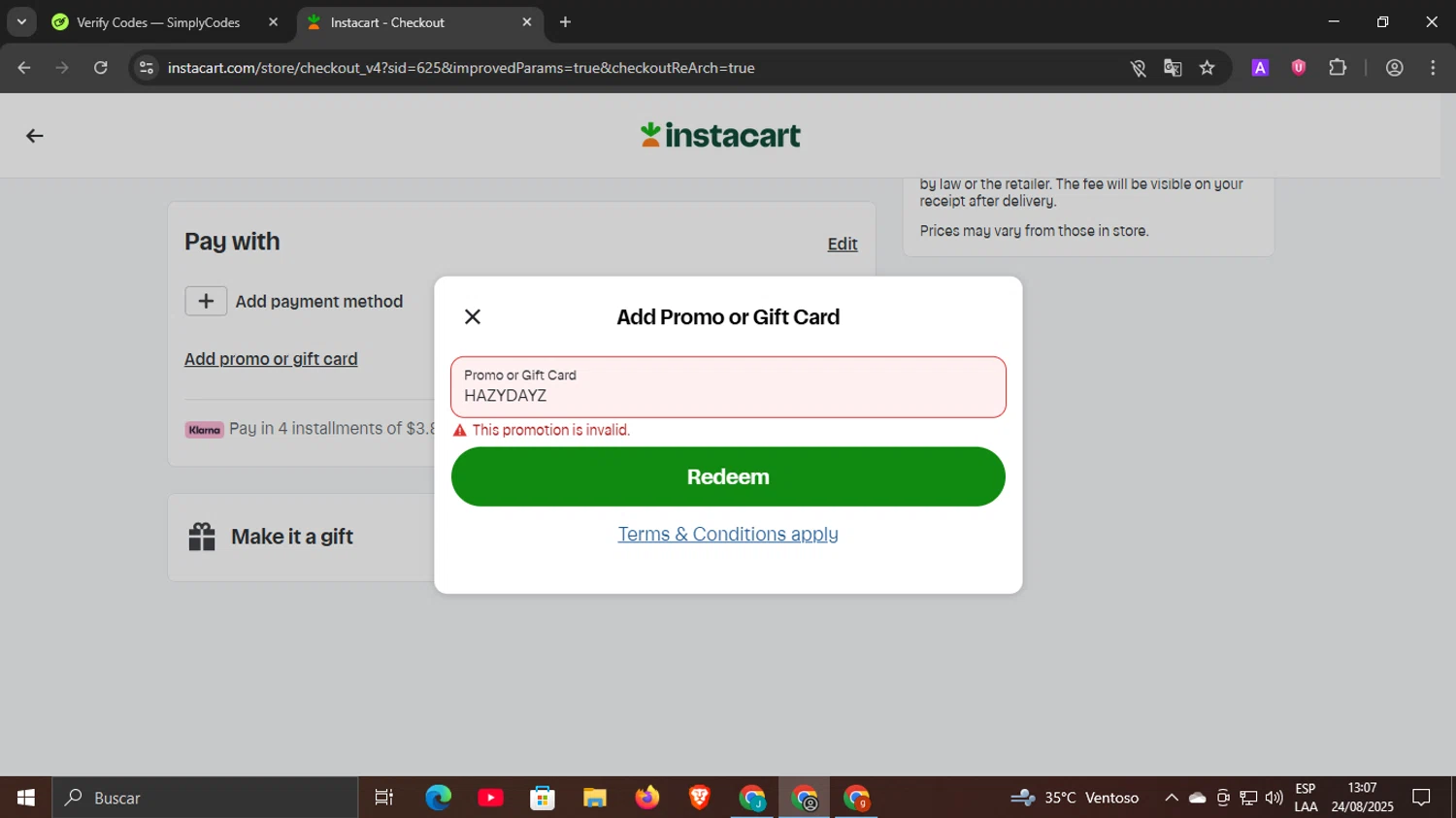
Task: Open the Terms & Conditions apply link
Action: pos(728,535)
